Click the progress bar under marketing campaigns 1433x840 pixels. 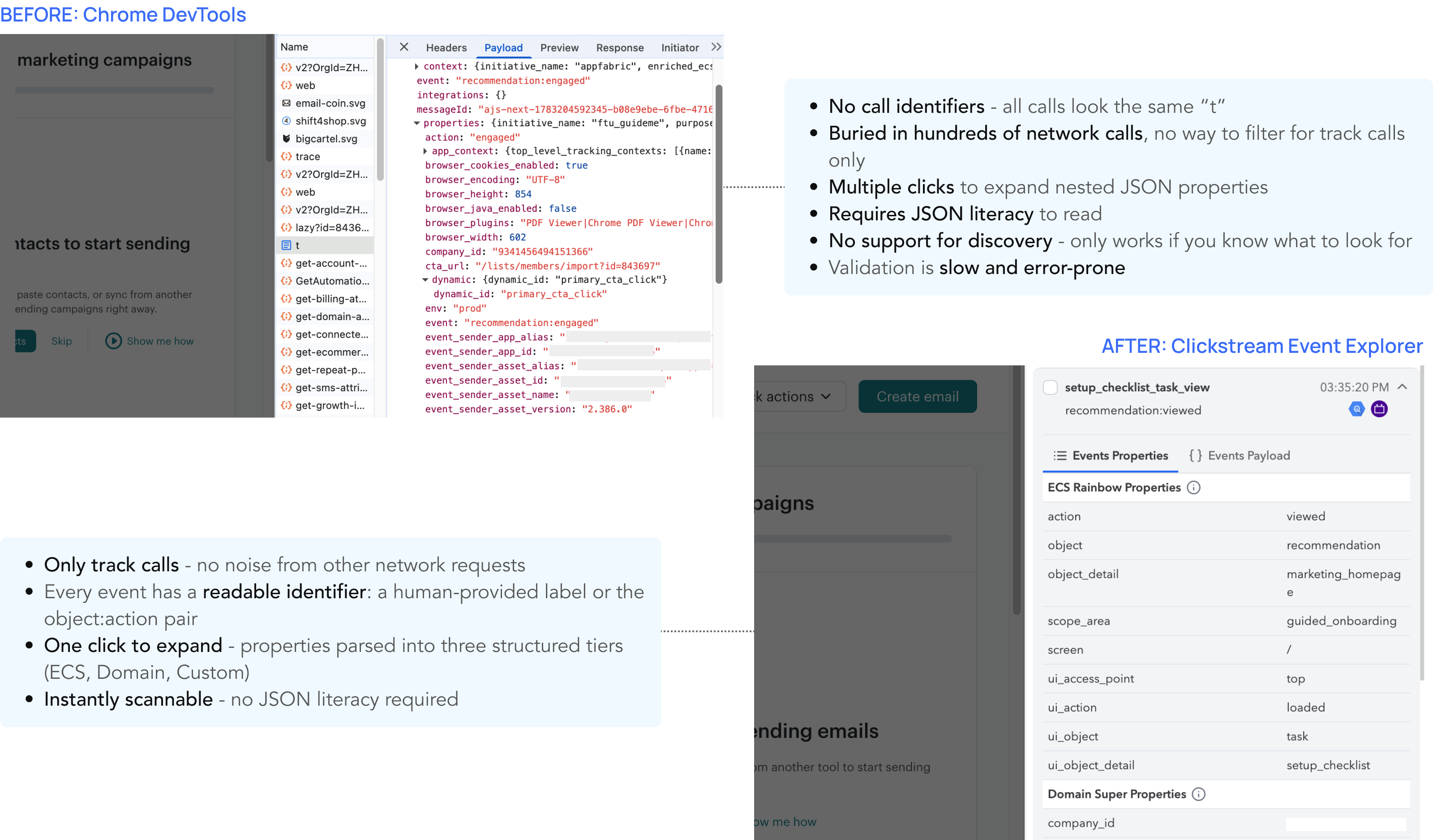(114, 90)
